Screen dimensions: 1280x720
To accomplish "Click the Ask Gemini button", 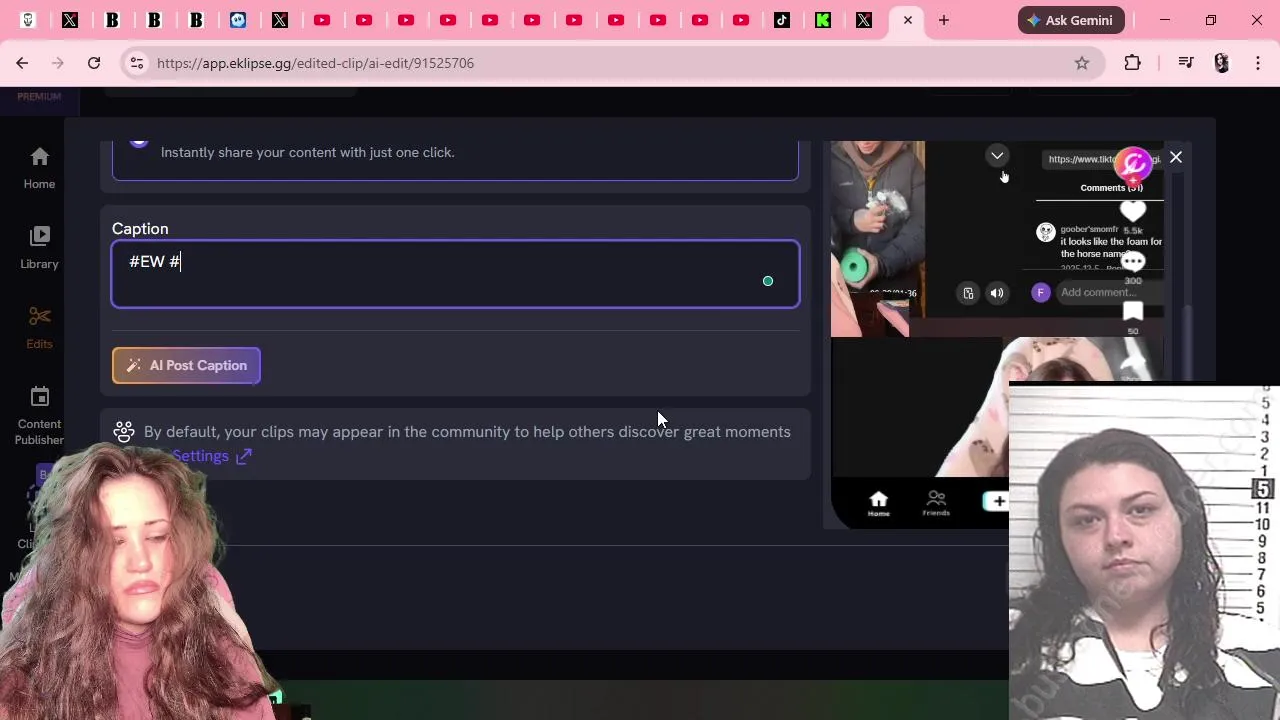I will click(1071, 20).
